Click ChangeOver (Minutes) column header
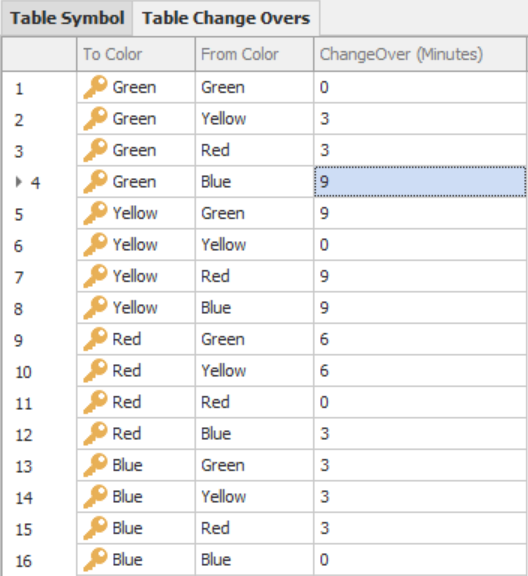This screenshot has height=576, width=528. [x=420, y=54]
